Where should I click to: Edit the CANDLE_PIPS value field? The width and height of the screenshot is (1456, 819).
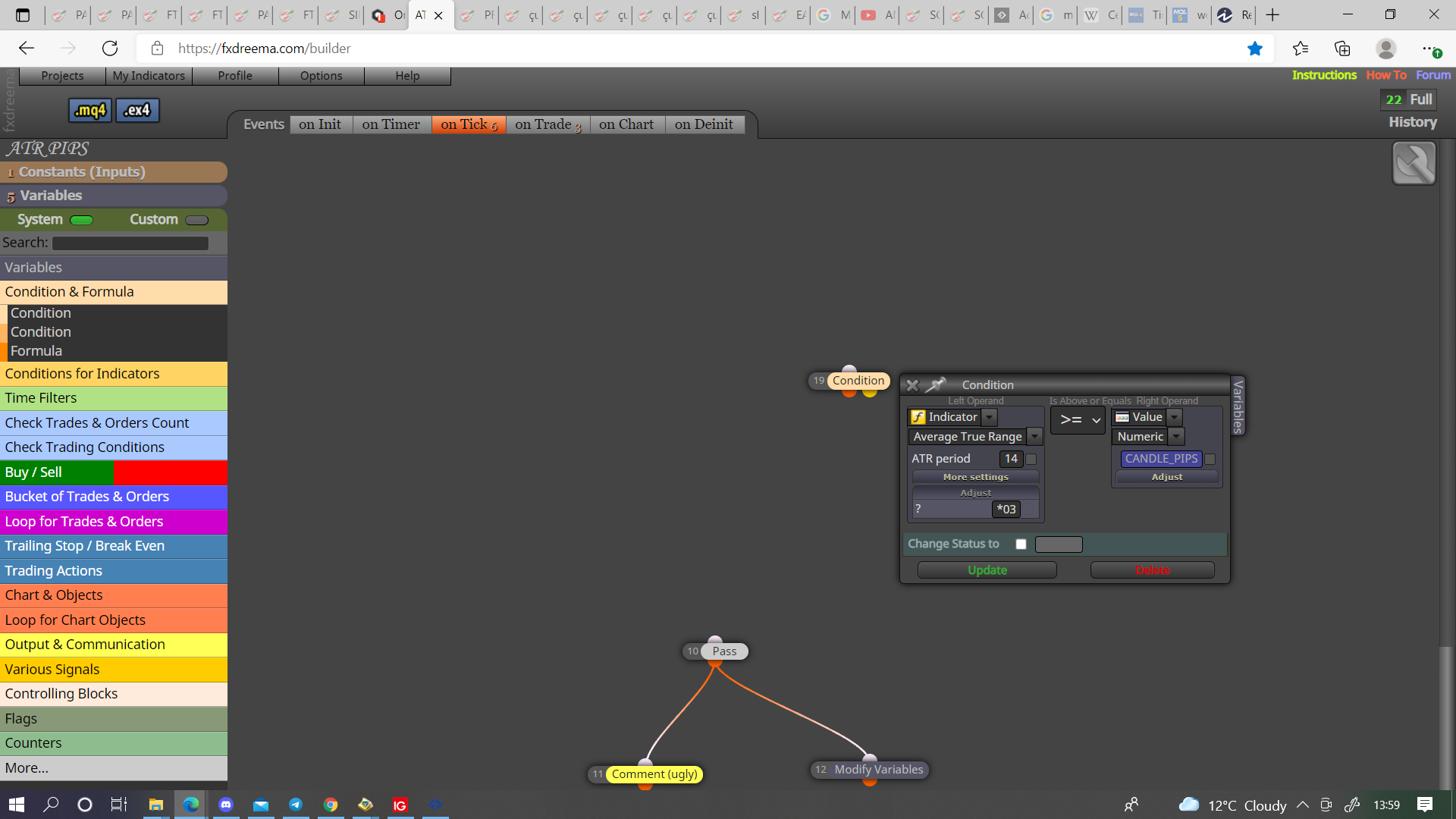1161,459
